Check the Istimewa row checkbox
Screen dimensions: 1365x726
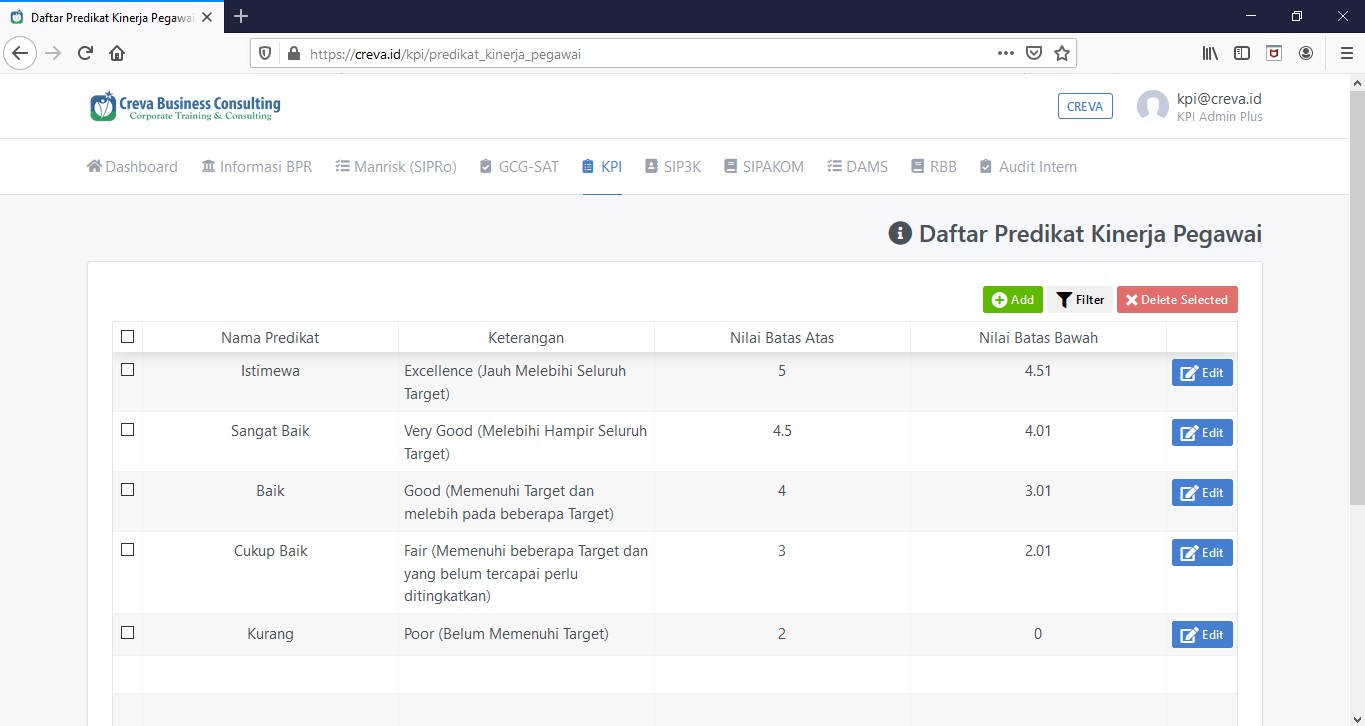127,369
